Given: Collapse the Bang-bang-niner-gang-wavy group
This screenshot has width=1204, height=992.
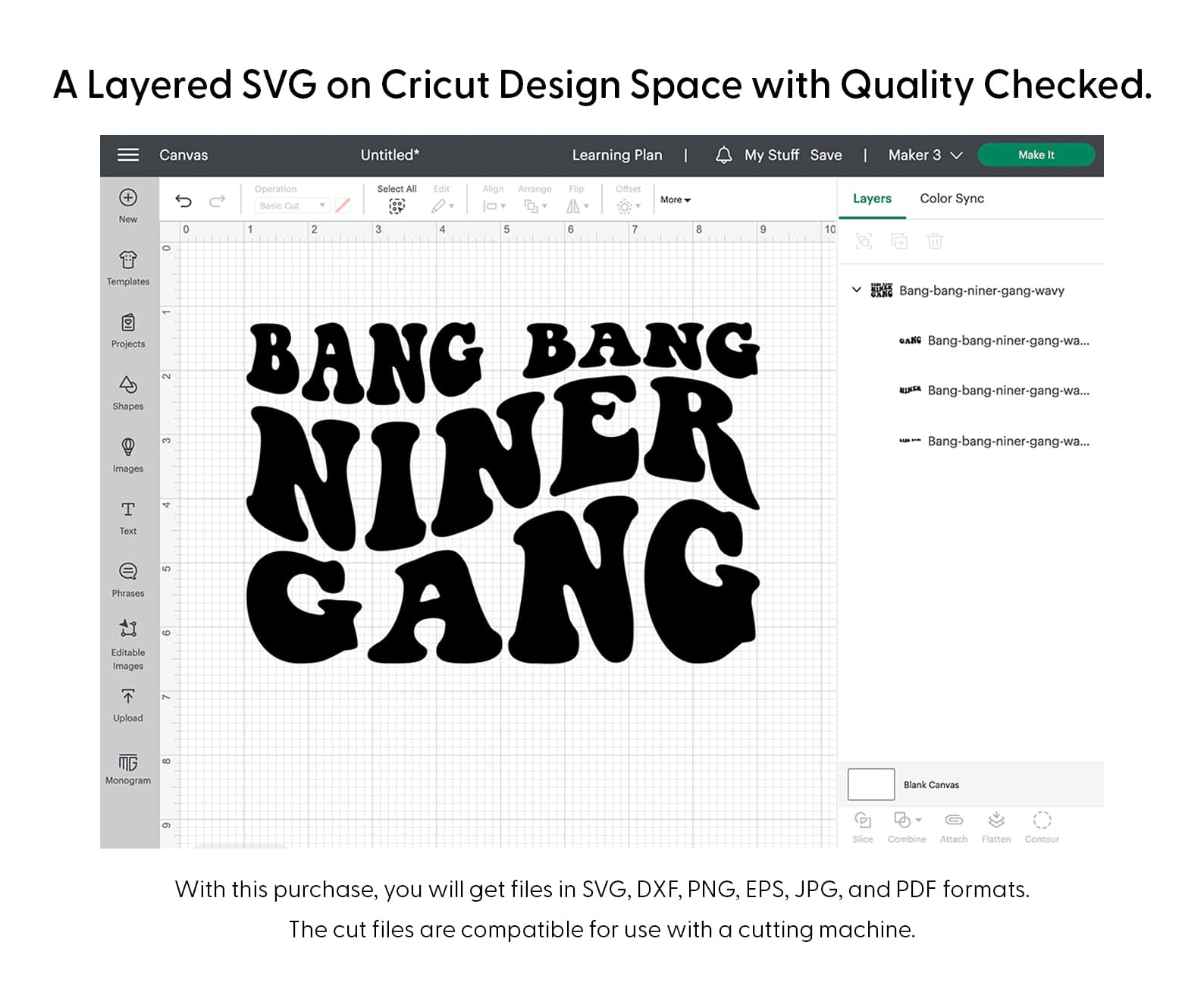Looking at the screenshot, I should pos(856,290).
